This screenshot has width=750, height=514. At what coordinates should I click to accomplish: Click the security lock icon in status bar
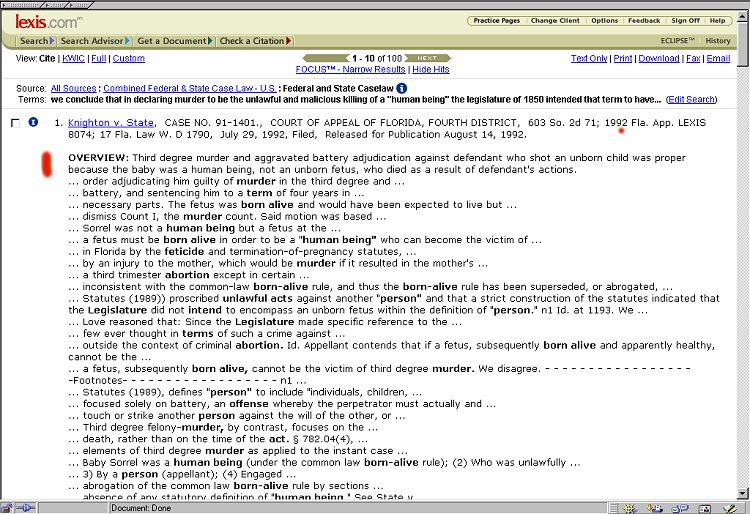click(7, 508)
